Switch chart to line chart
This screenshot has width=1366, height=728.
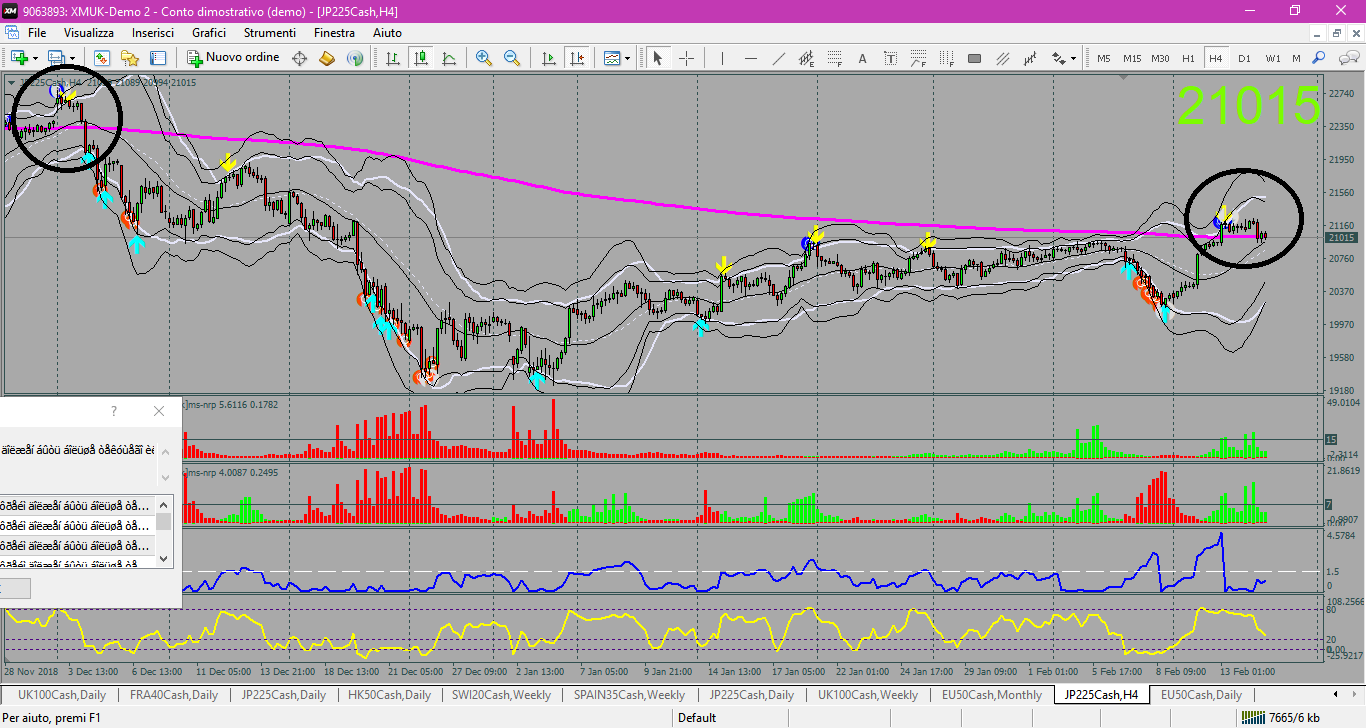(x=449, y=58)
